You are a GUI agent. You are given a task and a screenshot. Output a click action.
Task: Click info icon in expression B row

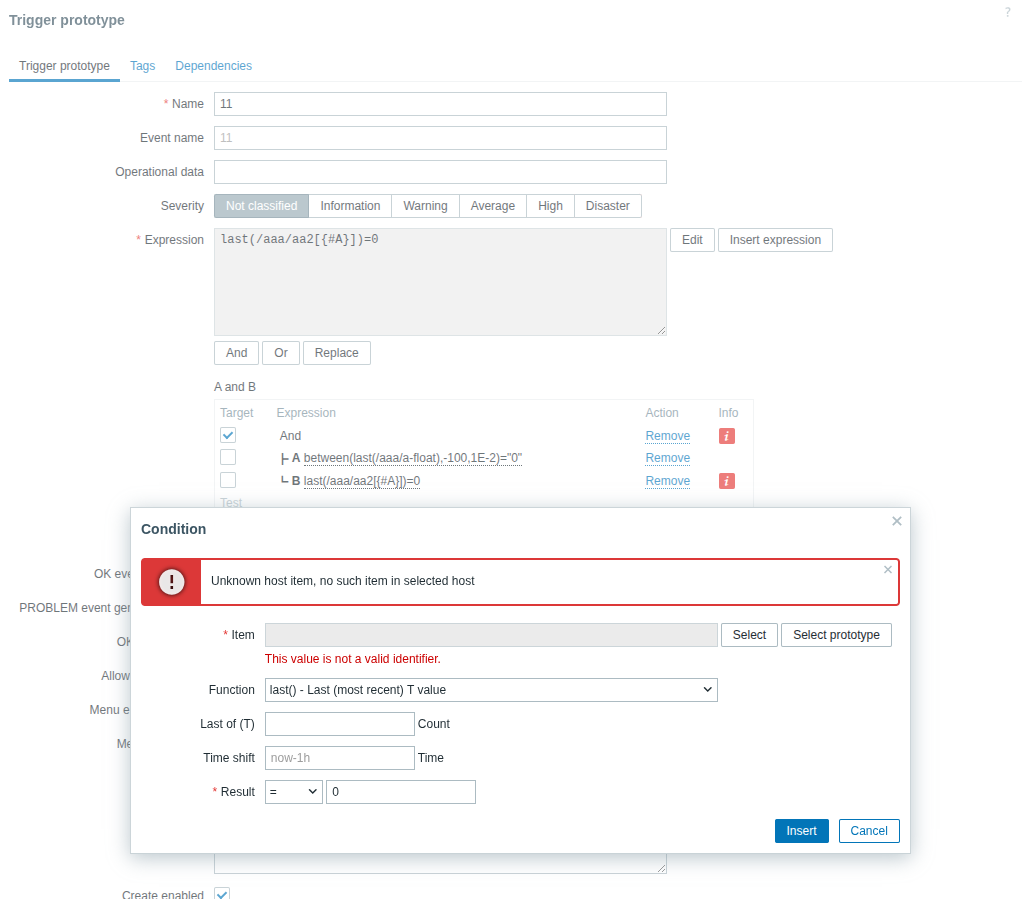[727, 481]
